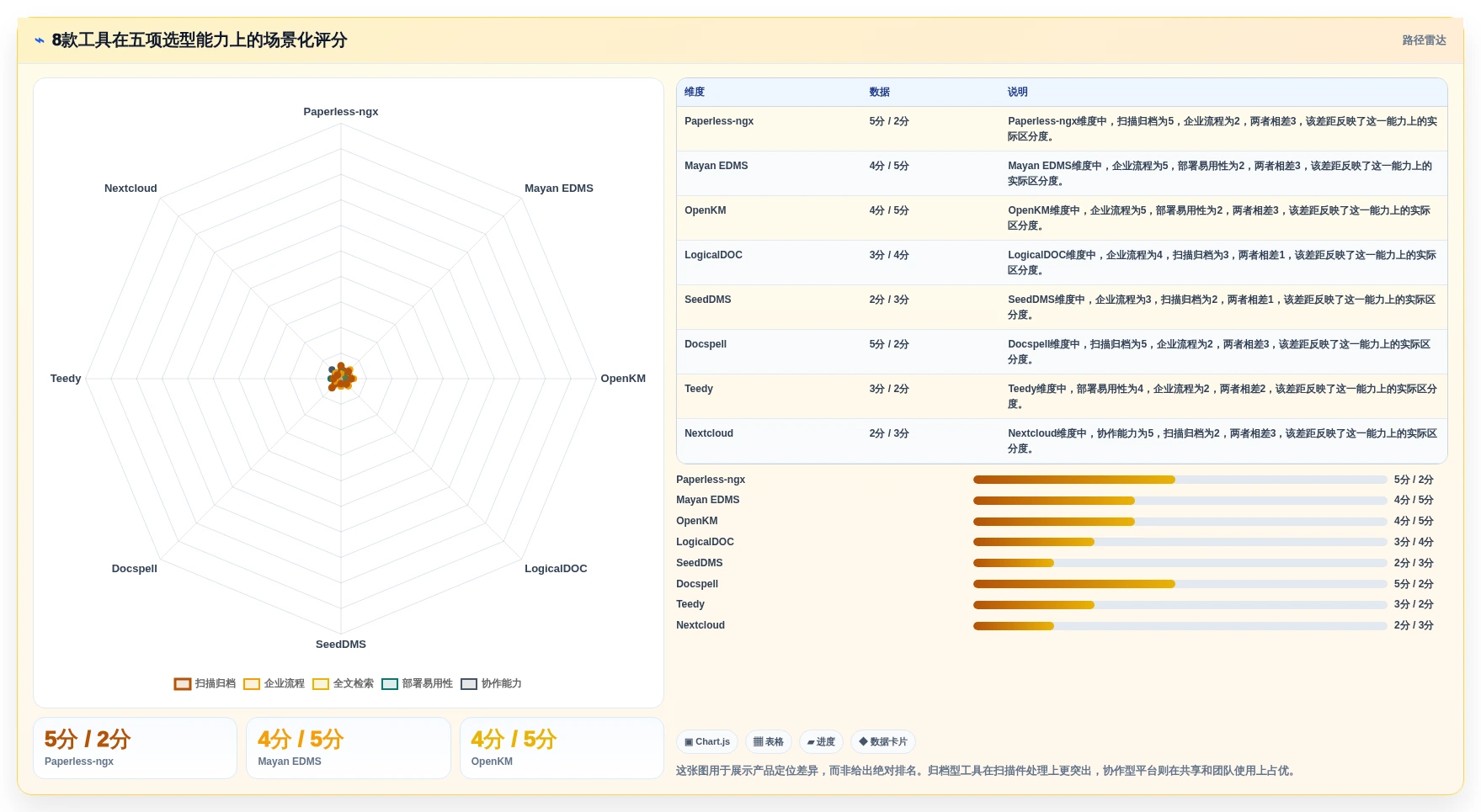The image size is (1481, 812).
Task: Click the OpenKM progress bar
Action: [x=1180, y=522]
